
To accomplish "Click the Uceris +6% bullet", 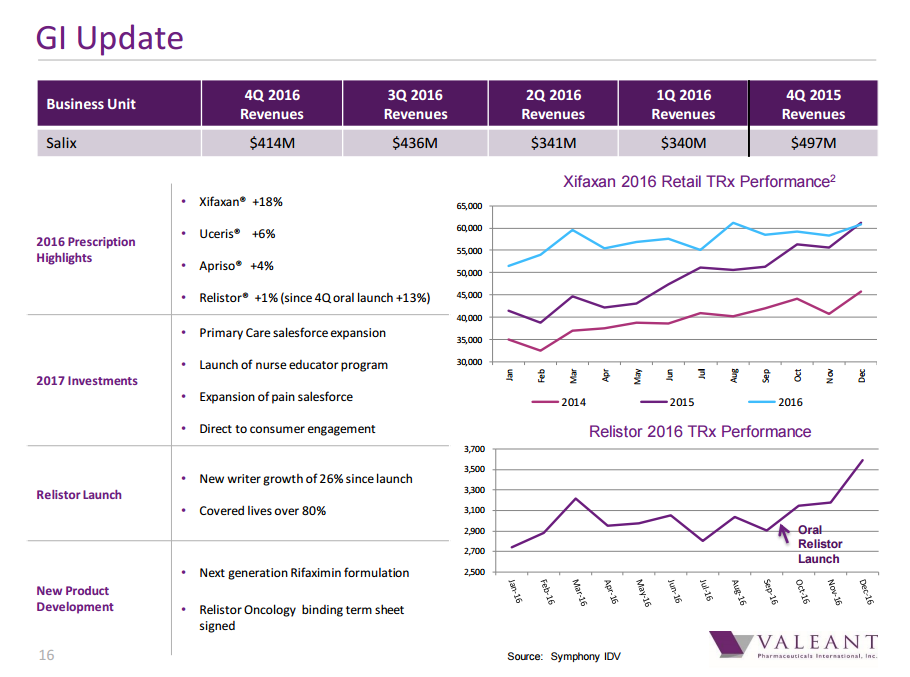I will [237, 234].
